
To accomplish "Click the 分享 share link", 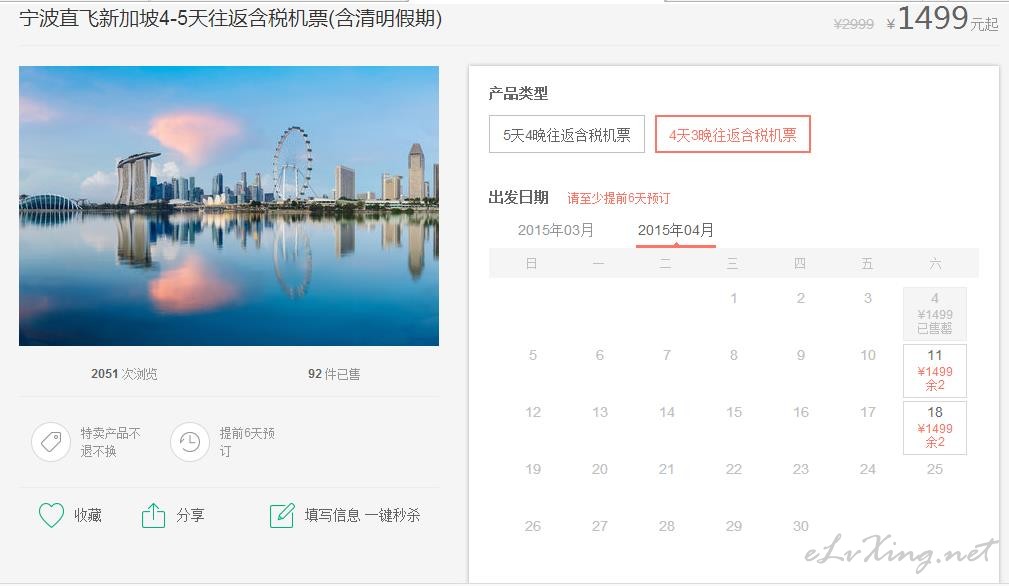I will point(190,515).
